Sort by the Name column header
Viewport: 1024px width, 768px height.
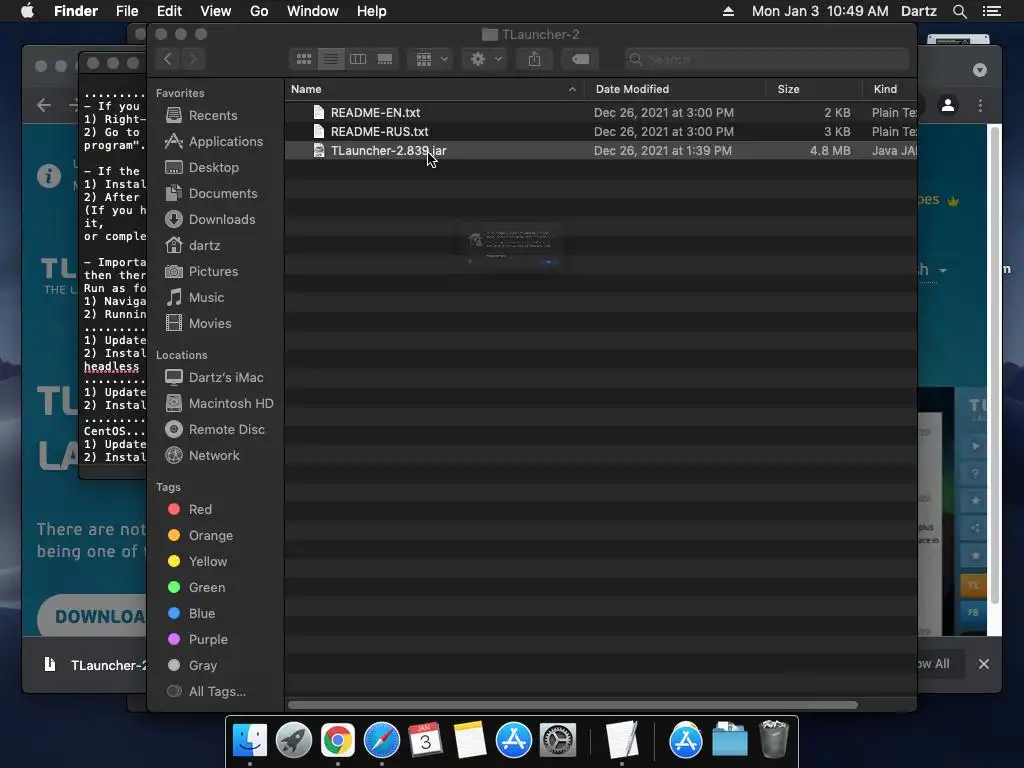[x=434, y=89]
